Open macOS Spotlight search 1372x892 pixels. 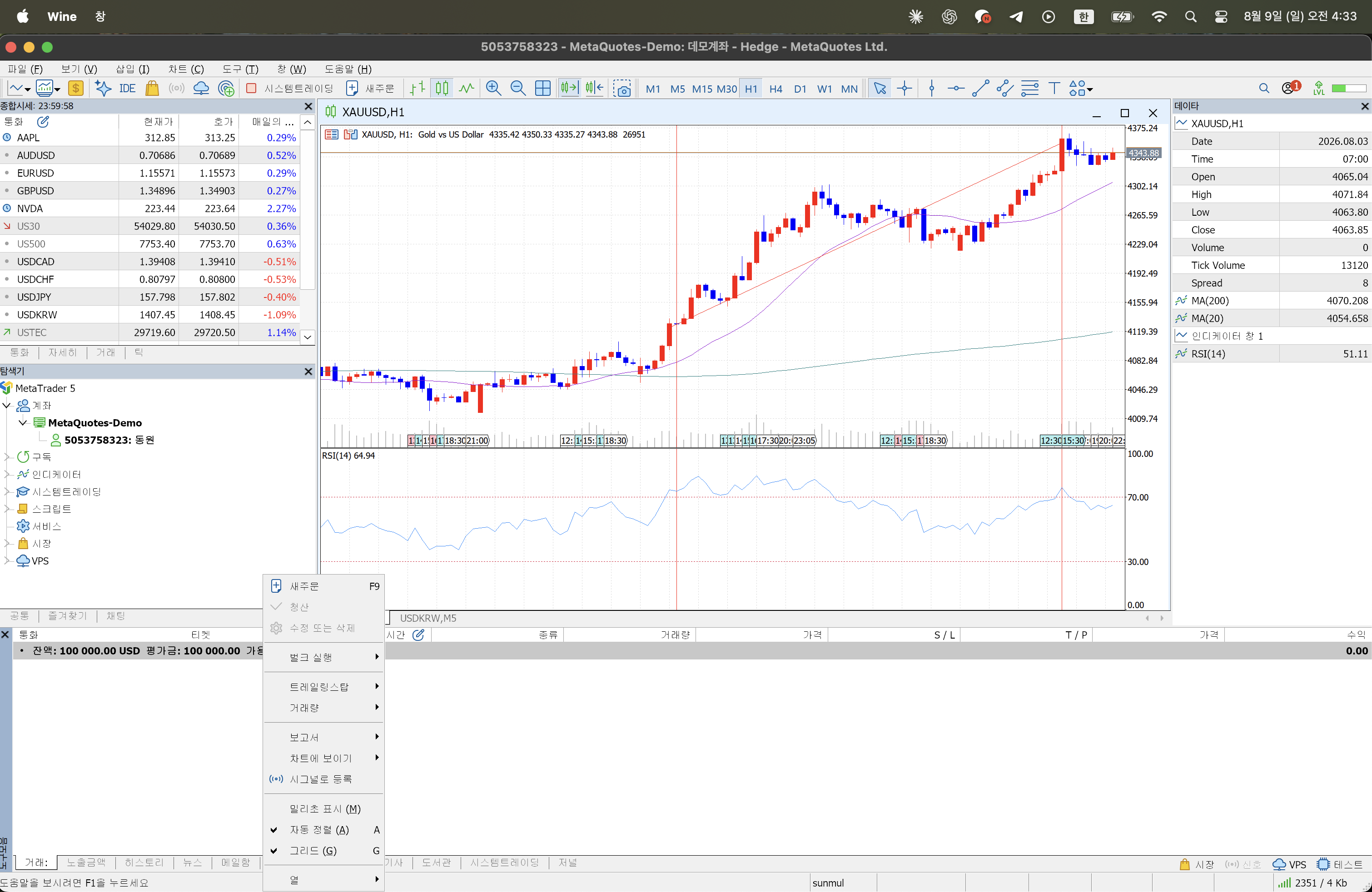1190,17
